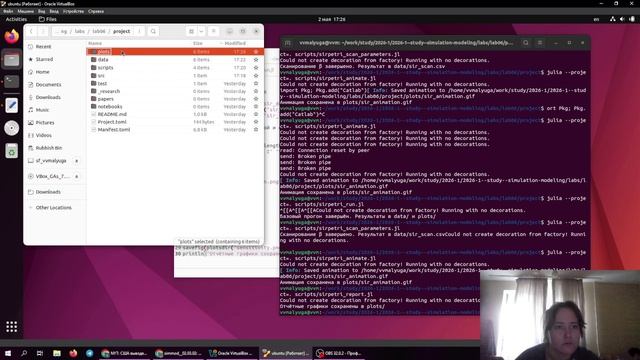Viewport: 640px width, 360px height.
Task: Eject the sf_vvmalyuga mount
Action: pos(76,161)
